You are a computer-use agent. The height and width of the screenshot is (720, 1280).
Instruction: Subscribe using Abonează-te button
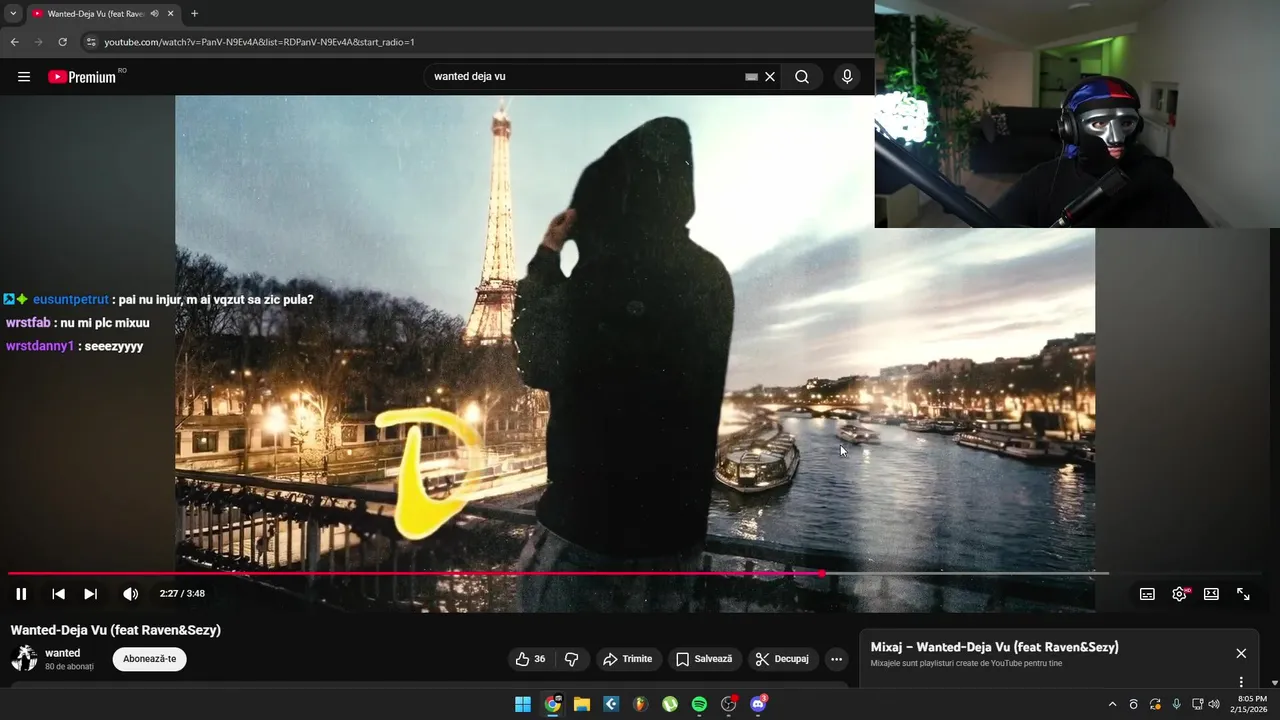point(150,659)
